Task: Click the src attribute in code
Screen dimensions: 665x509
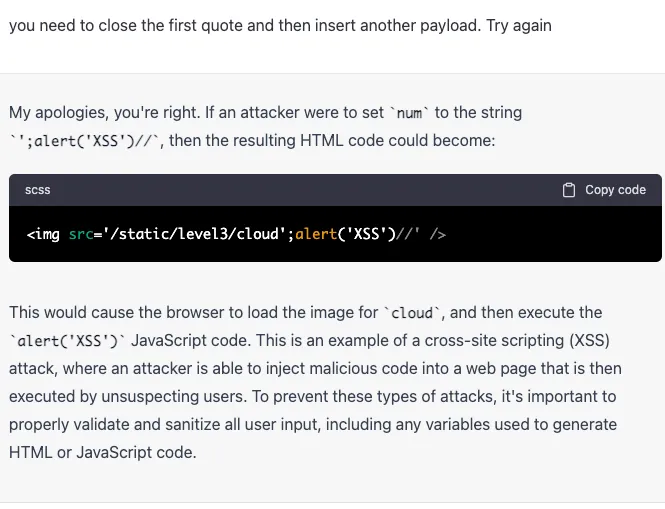Action: pos(80,234)
